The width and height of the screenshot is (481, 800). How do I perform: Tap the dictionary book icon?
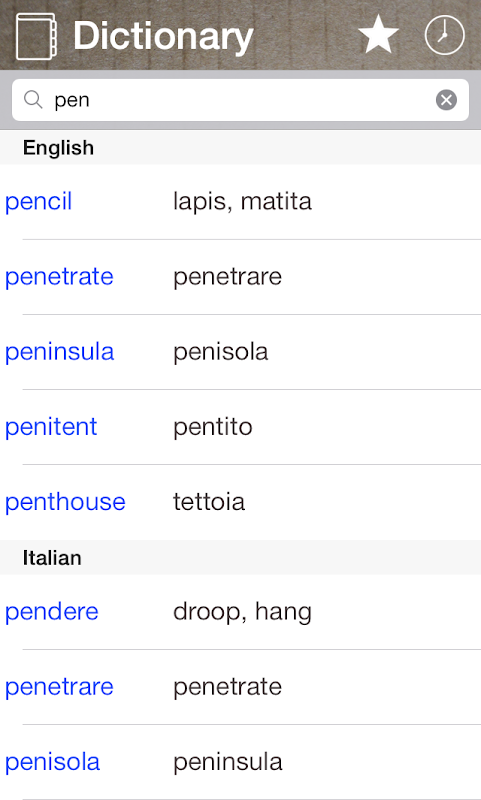(36, 36)
